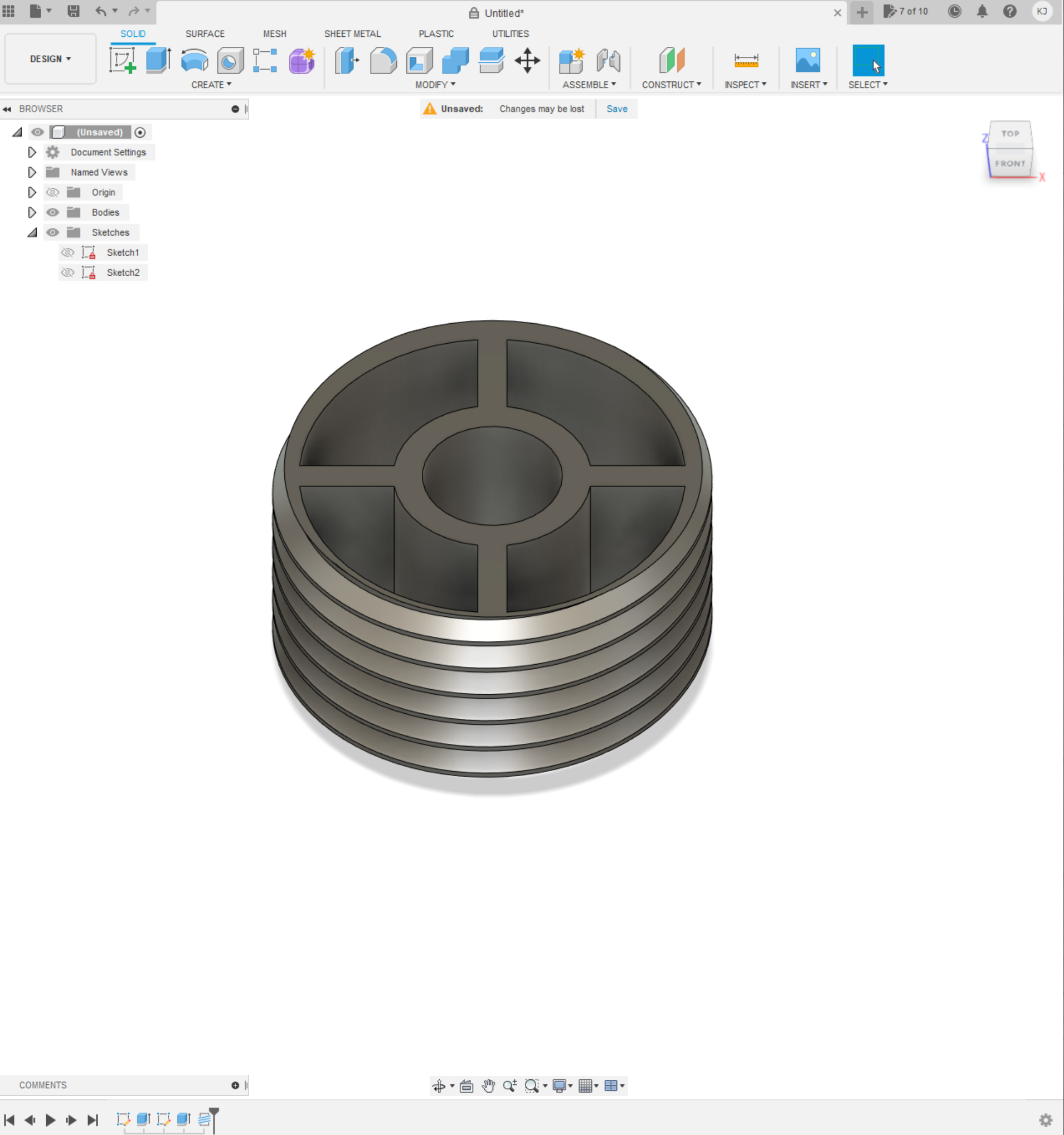Image resolution: width=1064 pixels, height=1135 pixels.
Task: Open the MODIFY dropdown menu
Action: click(435, 85)
